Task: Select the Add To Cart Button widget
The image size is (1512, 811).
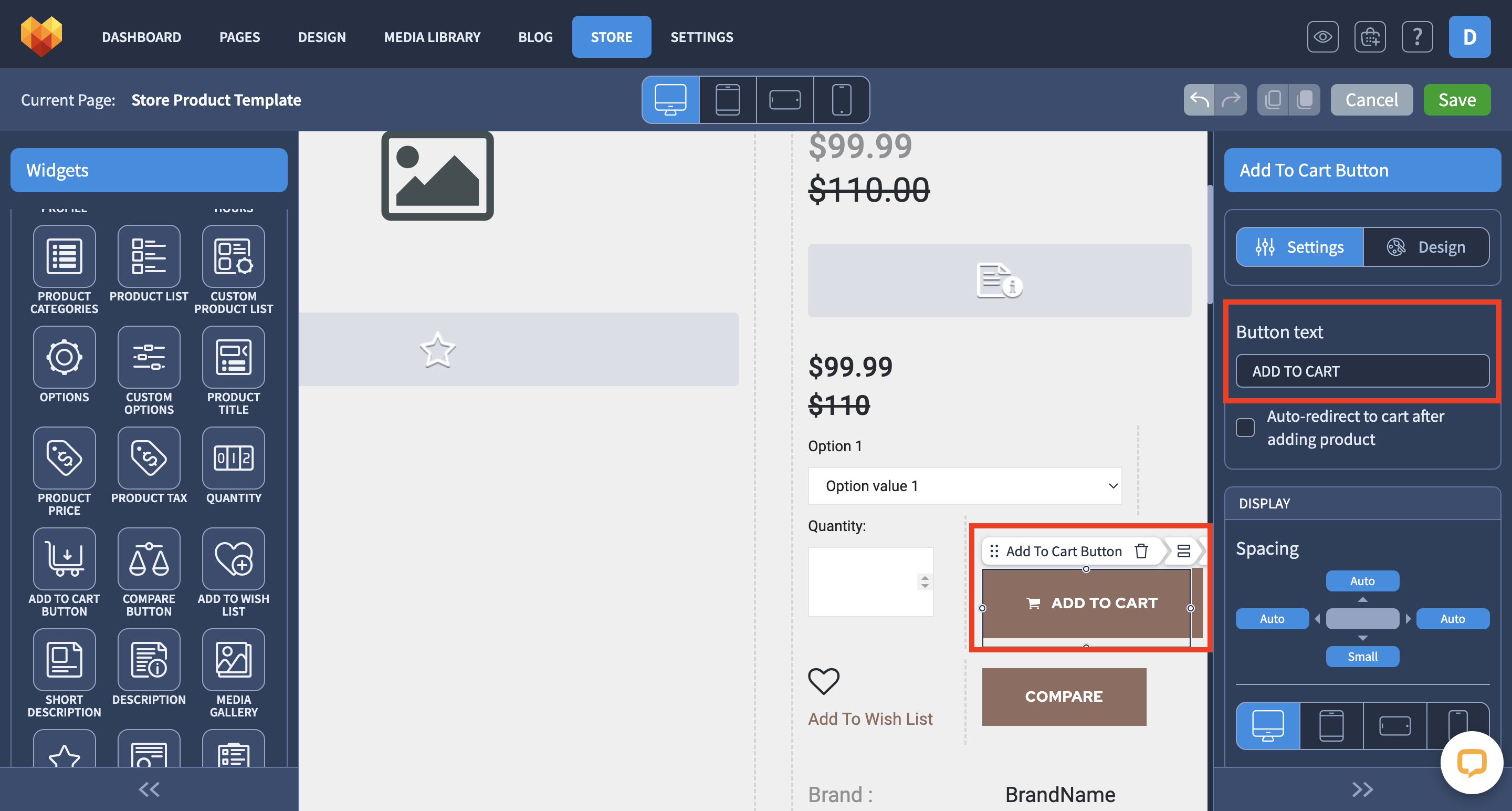Action: click(64, 559)
